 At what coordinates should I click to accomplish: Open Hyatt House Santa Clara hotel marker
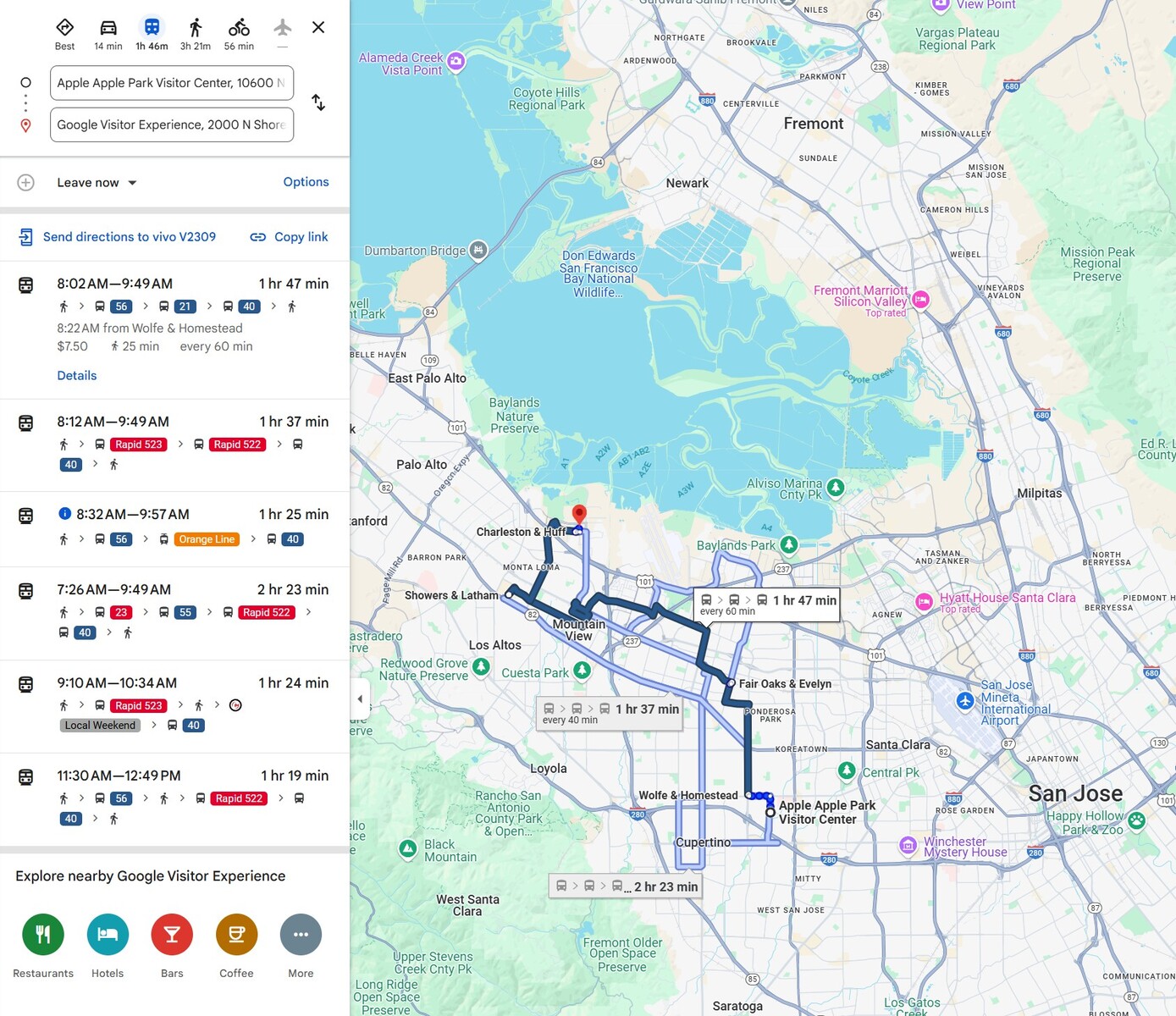coord(925,602)
